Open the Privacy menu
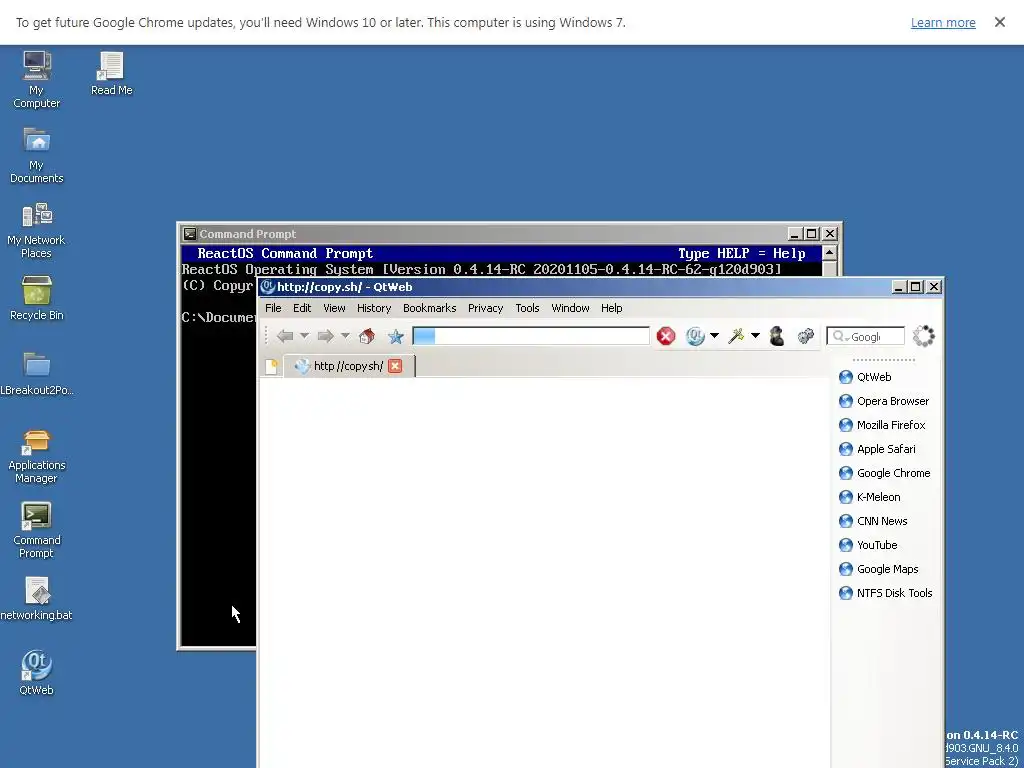Image resolution: width=1024 pixels, height=768 pixels. (x=485, y=308)
